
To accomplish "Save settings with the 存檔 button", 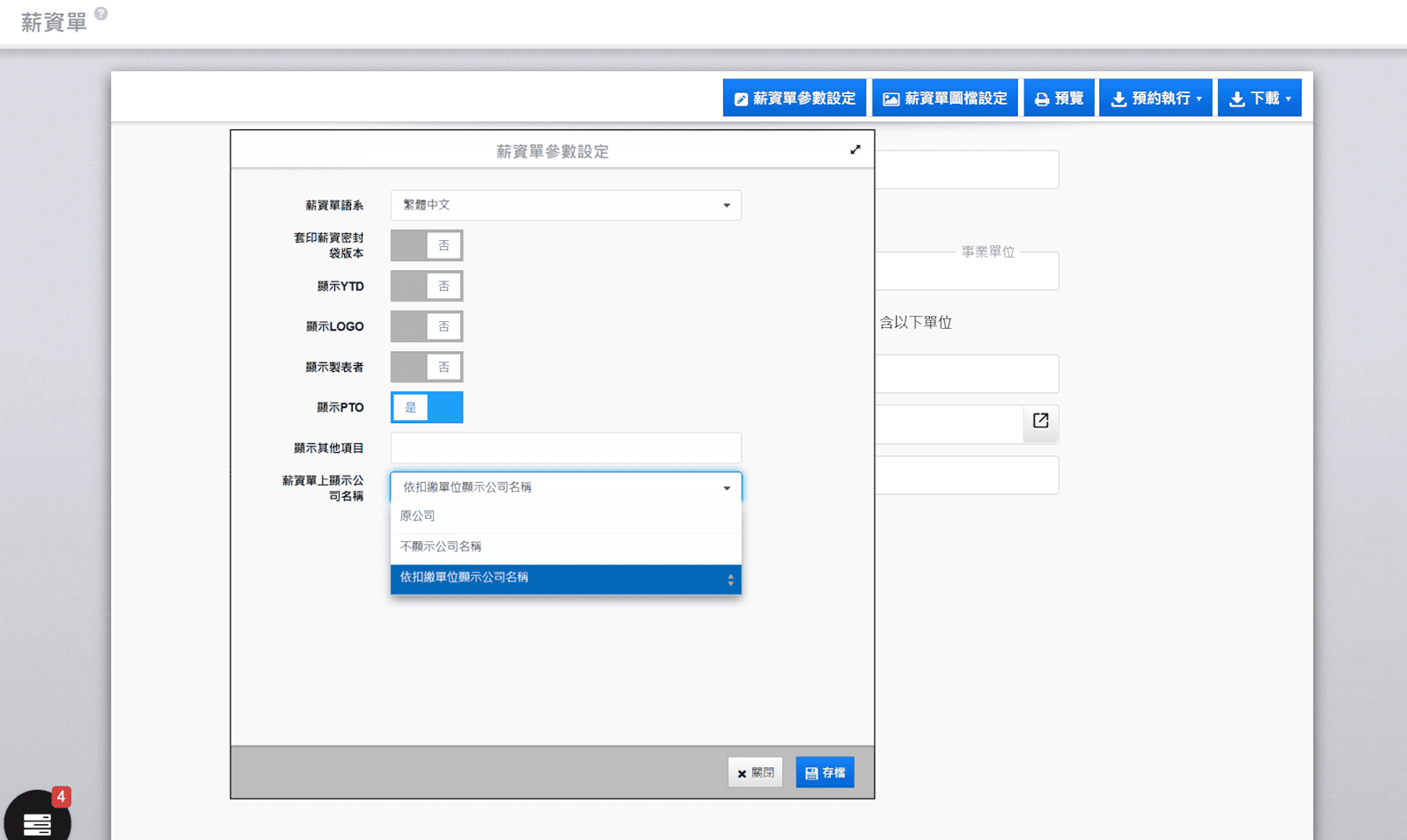I will coord(824,772).
